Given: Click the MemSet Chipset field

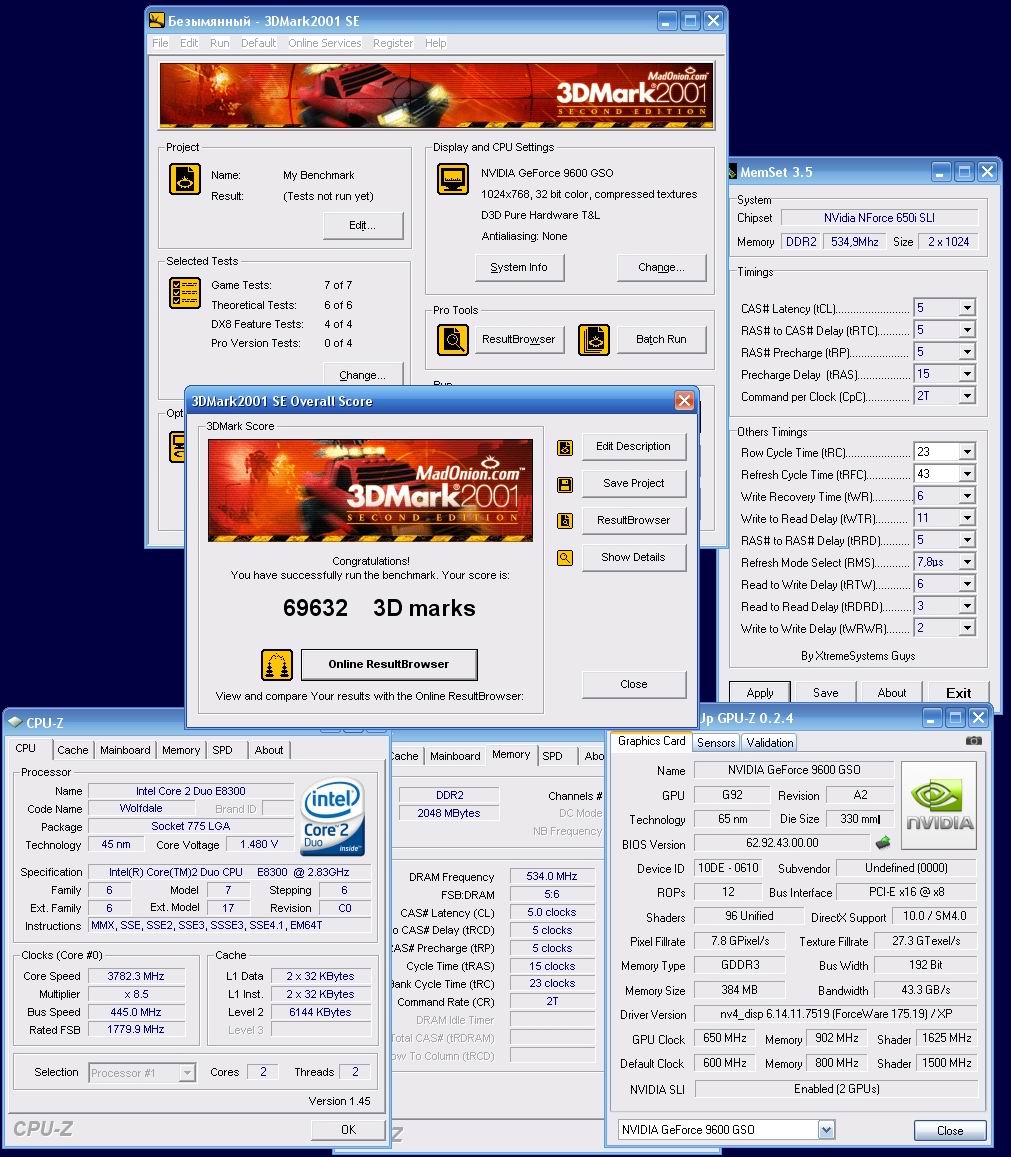Looking at the screenshot, I should click(879, 218).
